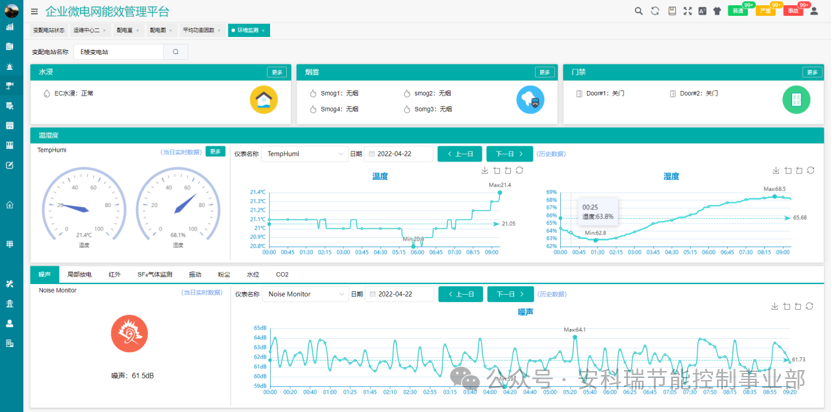Image resolution: width=832 pixels, height=412 pixels.
Task: Click the header refresh icon
Action: click(x=655, y=11)
